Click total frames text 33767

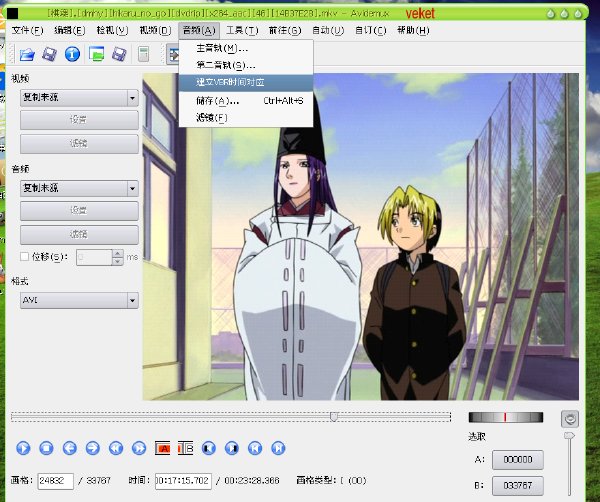tap(99, 481)
